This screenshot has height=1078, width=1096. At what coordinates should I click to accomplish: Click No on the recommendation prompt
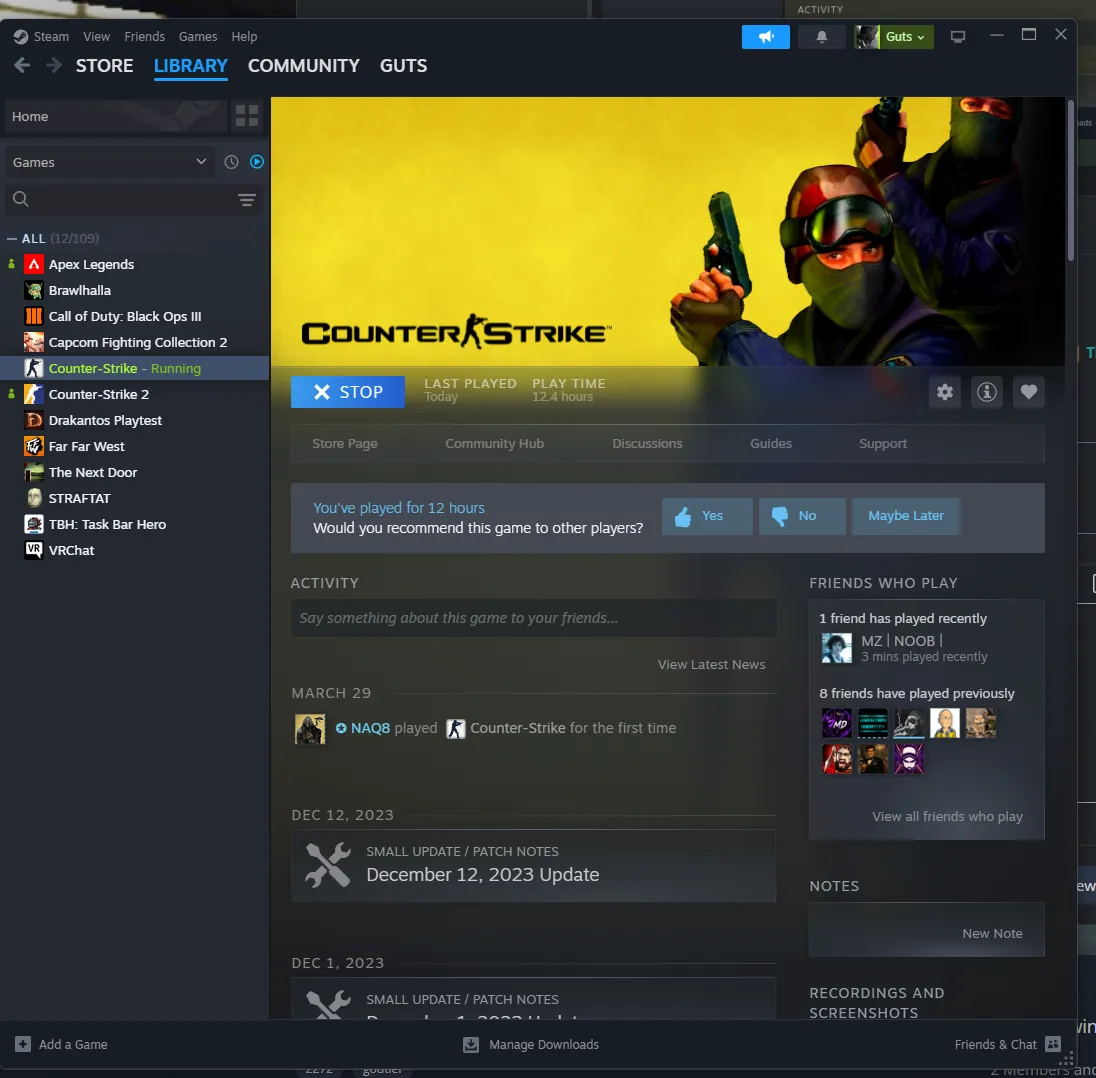coord(802,516)
